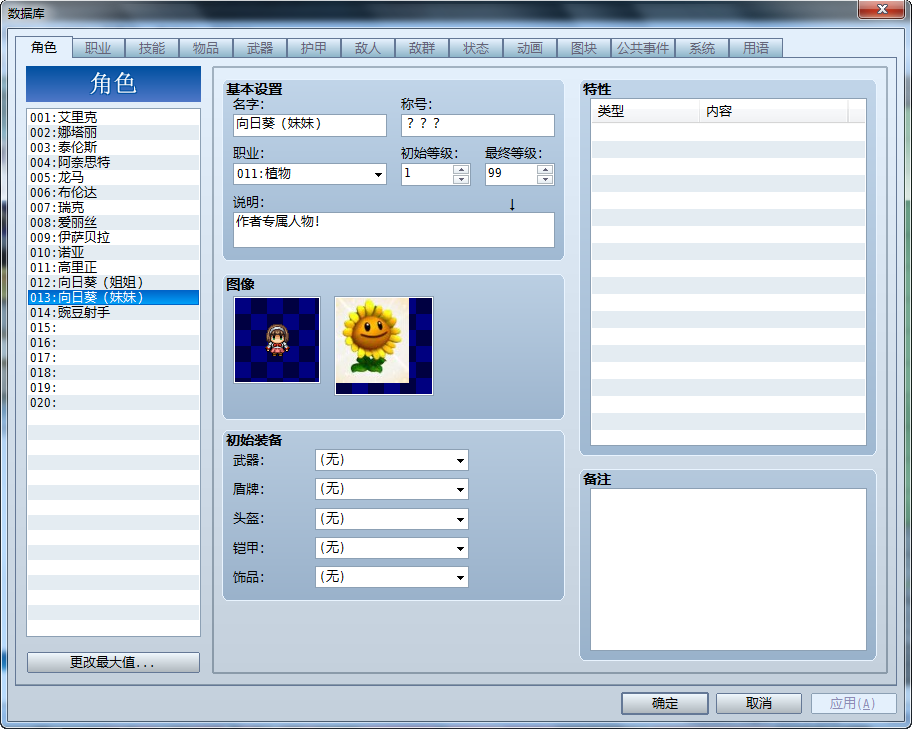Open the 盾牌 equipment dropdown
This screenshot has height=729, width=912.
(392, 489)
